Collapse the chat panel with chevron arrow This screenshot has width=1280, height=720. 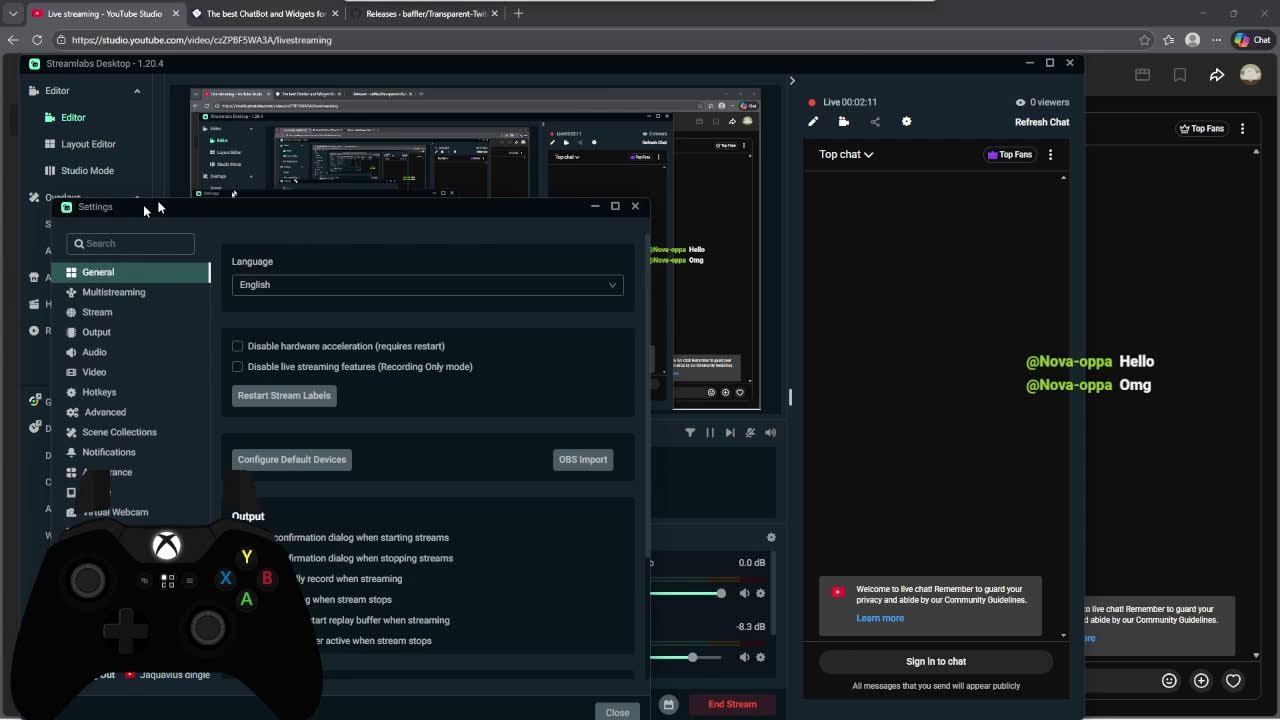pos(792,81)
